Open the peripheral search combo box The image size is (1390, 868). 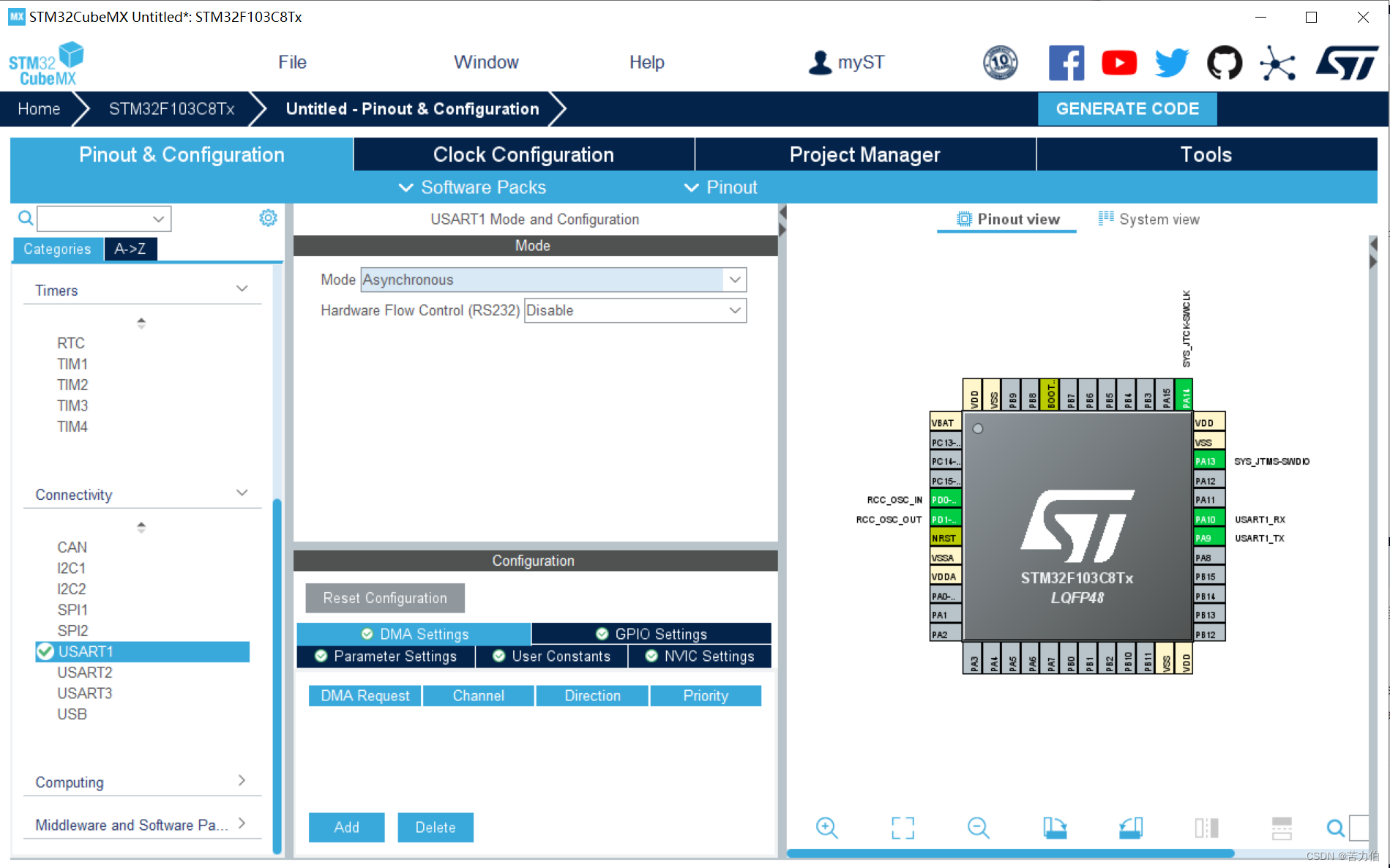[104, 218]
